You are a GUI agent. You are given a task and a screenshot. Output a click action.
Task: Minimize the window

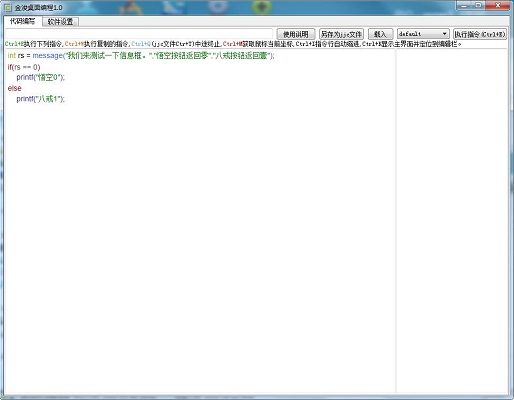(464, 5)
